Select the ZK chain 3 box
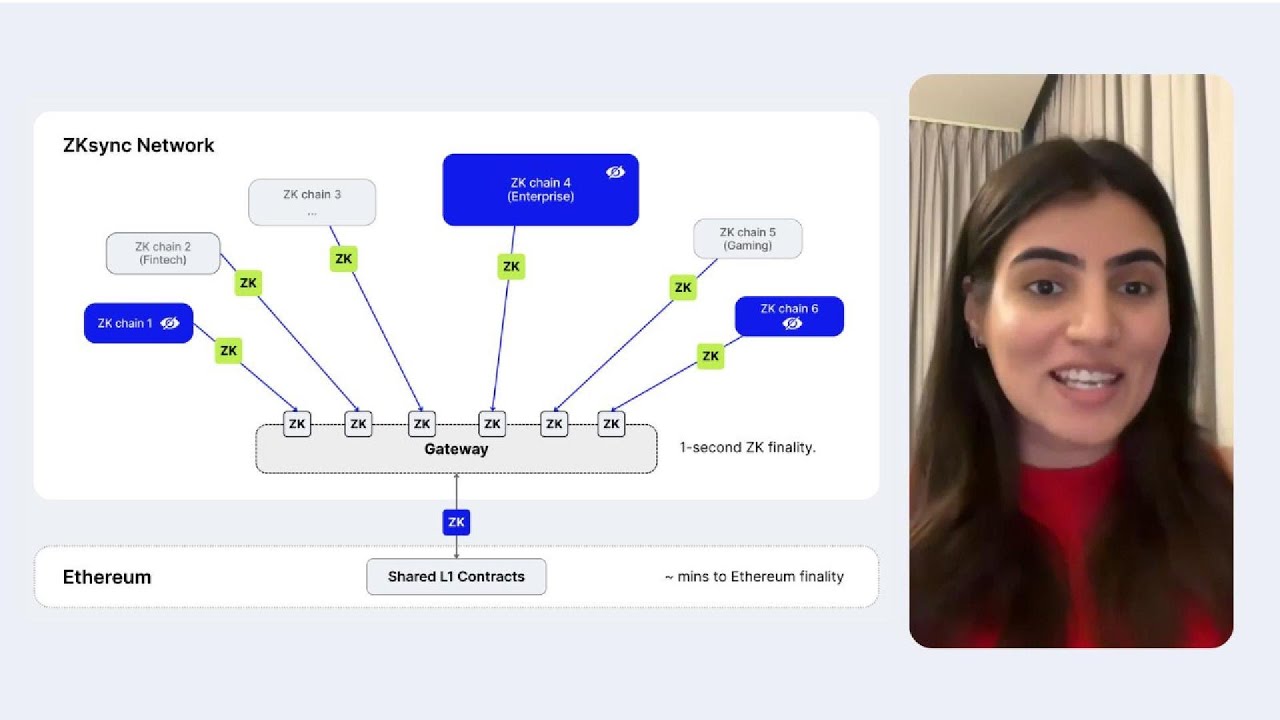This screenshot has height=720, width=1280. (x=312, y=202)
